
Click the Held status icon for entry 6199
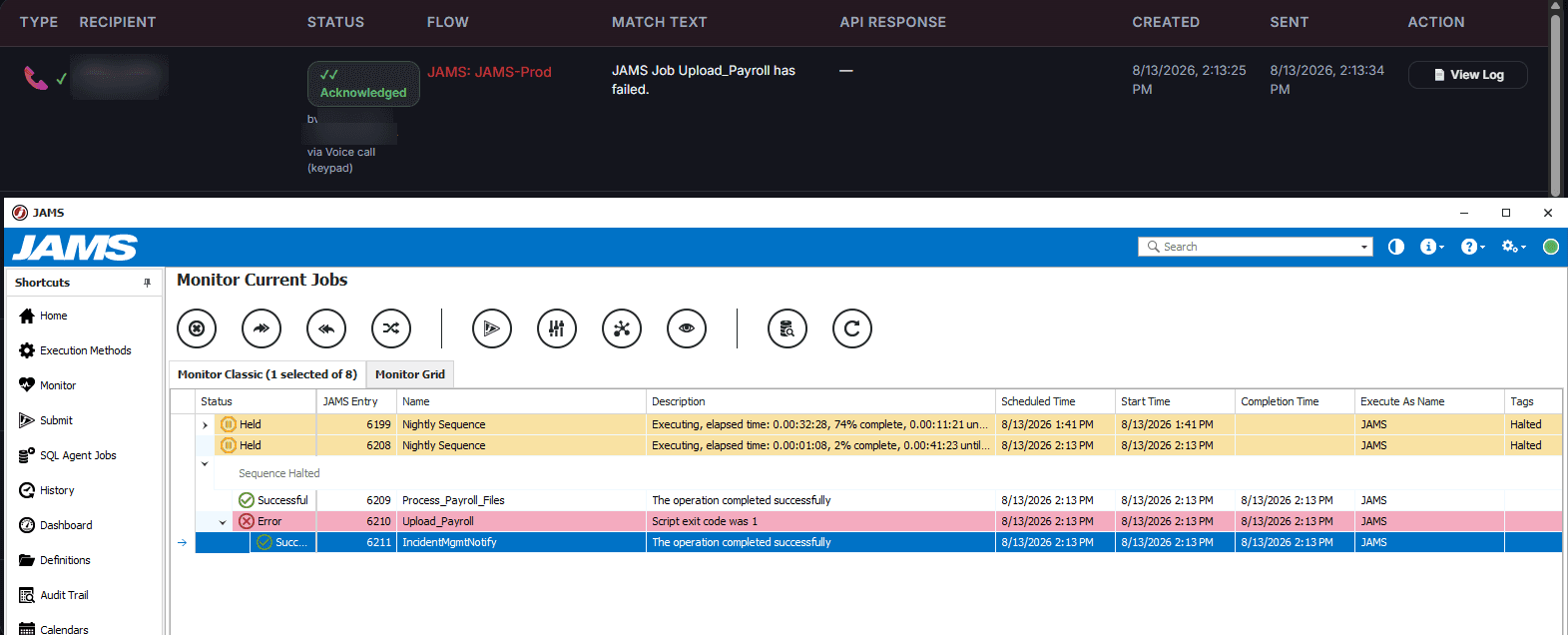click(229, 424)
